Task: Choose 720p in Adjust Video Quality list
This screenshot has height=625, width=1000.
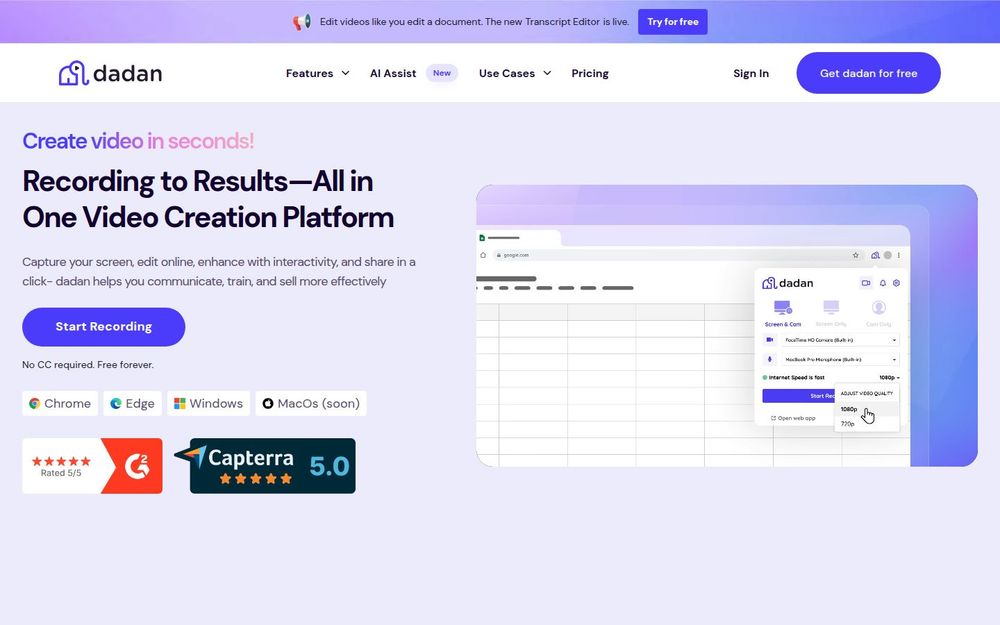Action: (866, 424)
